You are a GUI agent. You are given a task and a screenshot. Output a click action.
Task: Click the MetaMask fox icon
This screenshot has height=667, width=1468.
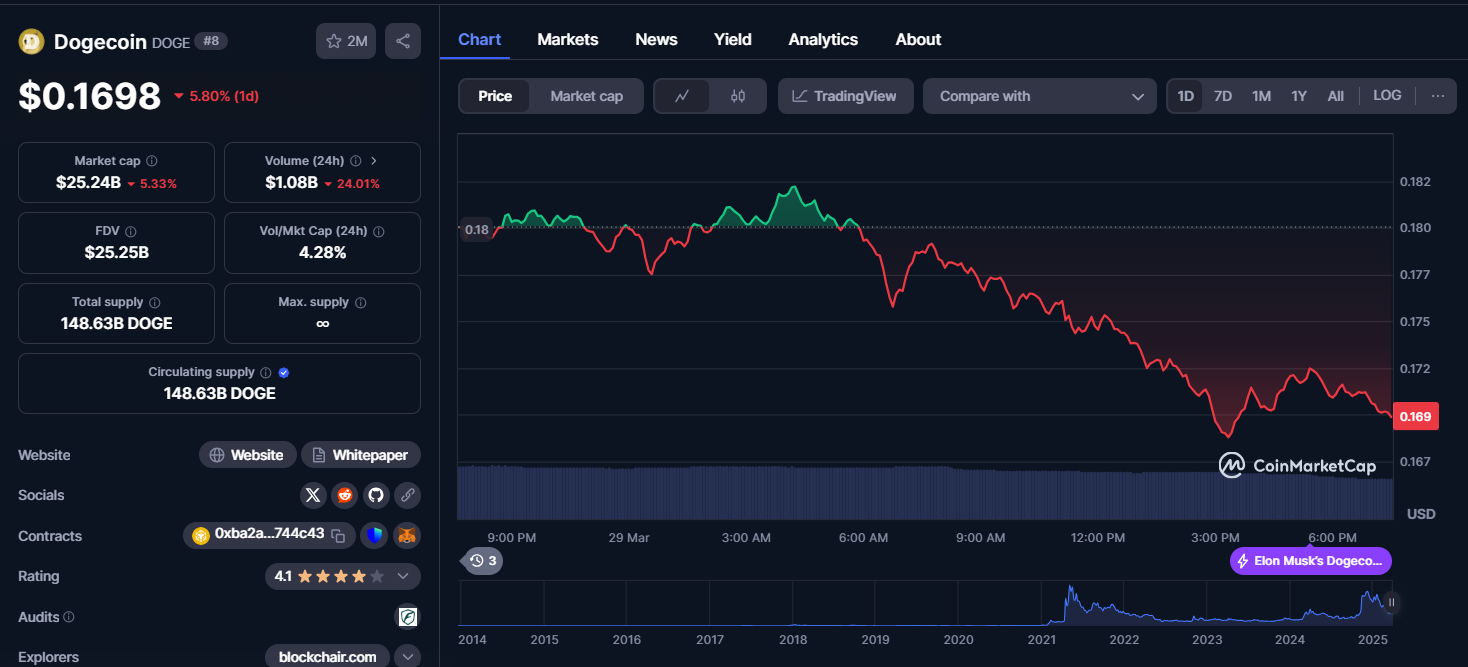coord(407,536)
